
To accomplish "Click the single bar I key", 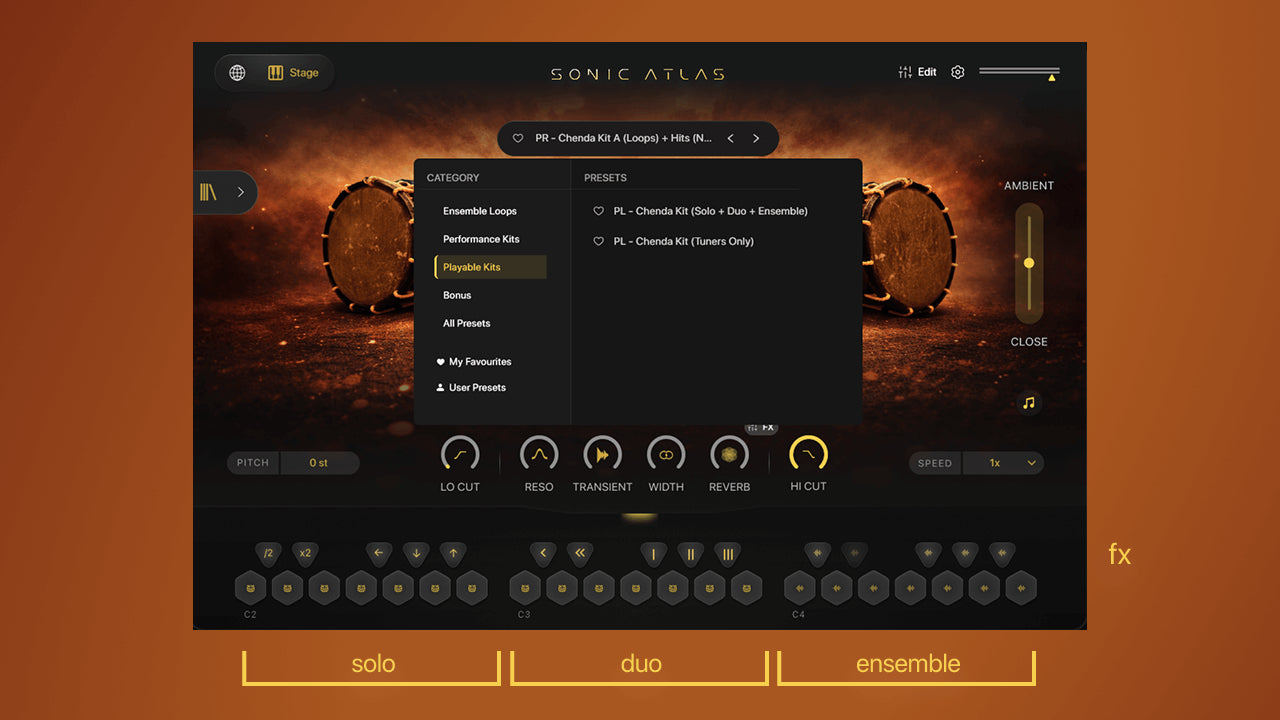I will [x=654, y=553].
